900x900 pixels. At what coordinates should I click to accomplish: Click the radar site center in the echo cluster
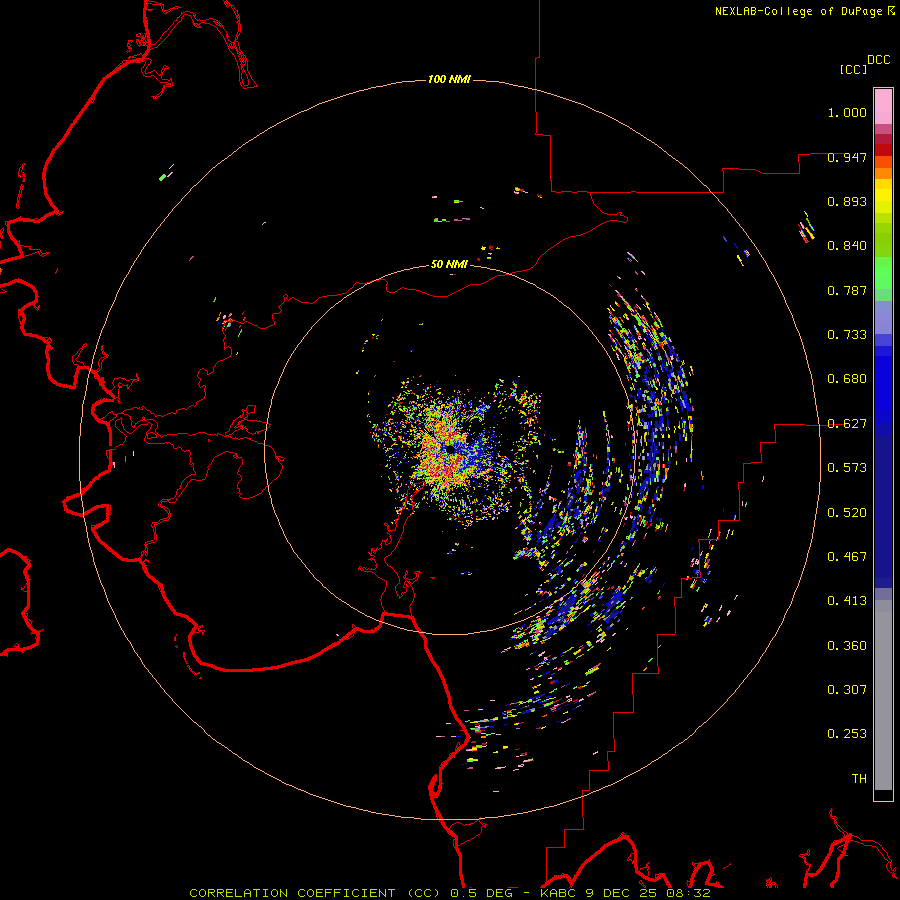coord(451,448)
